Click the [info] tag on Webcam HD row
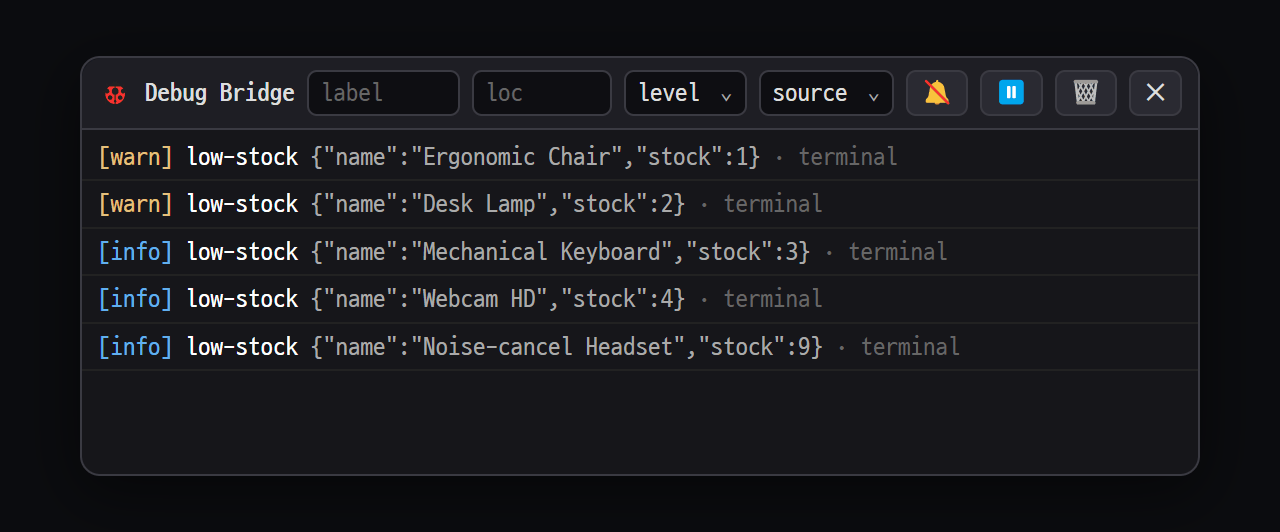The width and height of the screenshot is (1280, 532). tap(136, 299)
